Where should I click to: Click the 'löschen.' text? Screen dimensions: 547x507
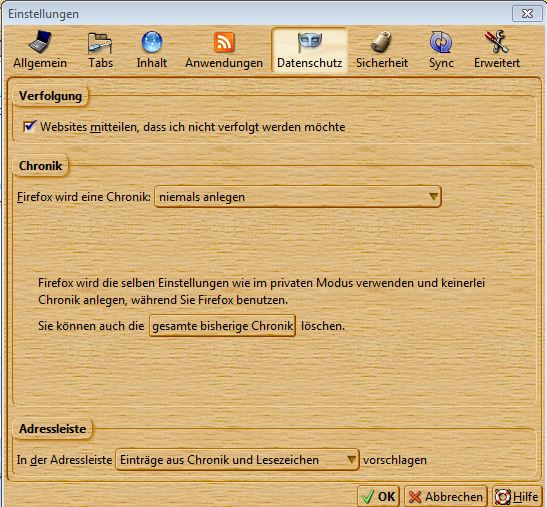click(x=323, y=326)
